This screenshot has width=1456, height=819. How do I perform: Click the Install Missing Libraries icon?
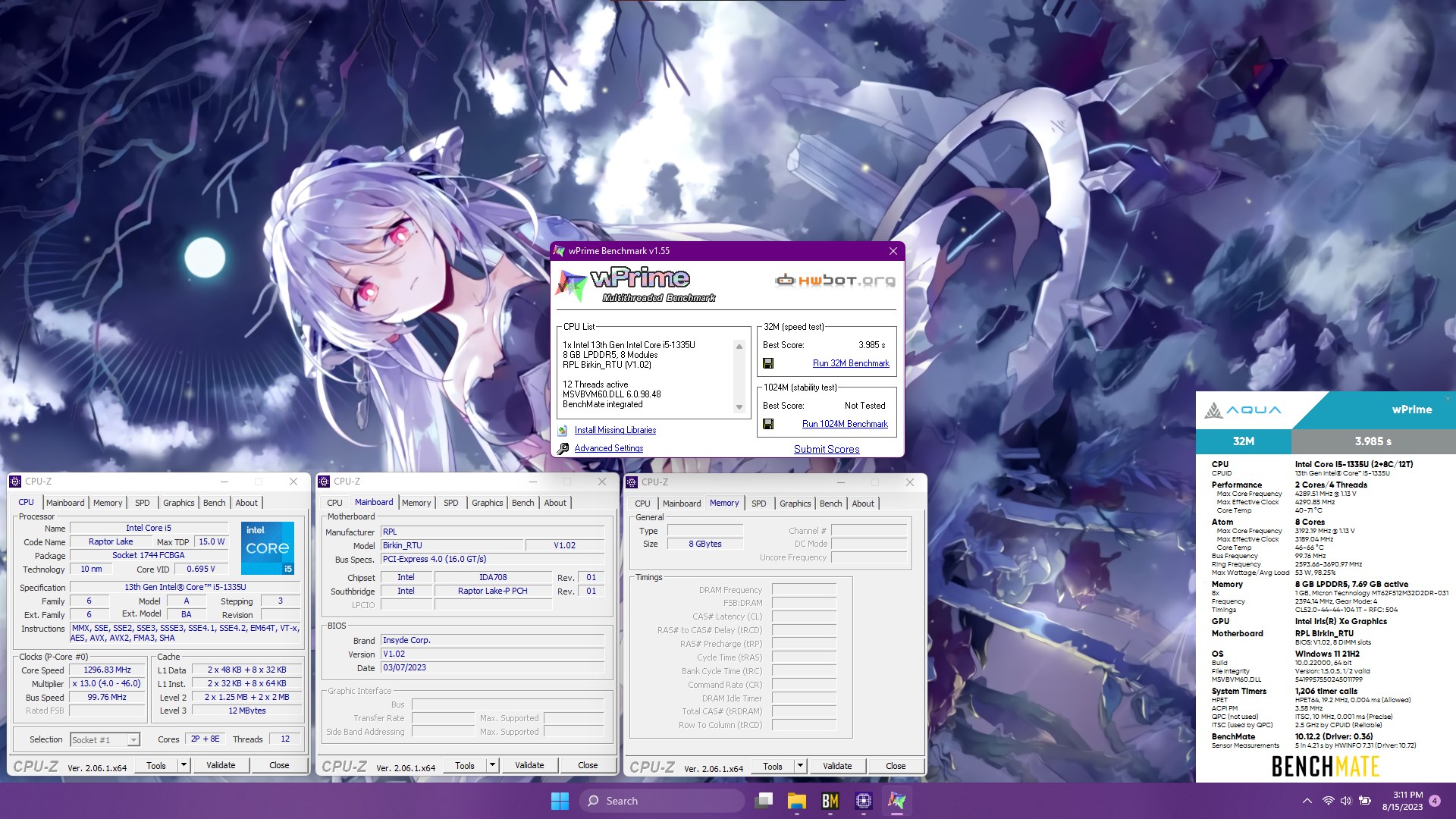click(x=563, y=430)
